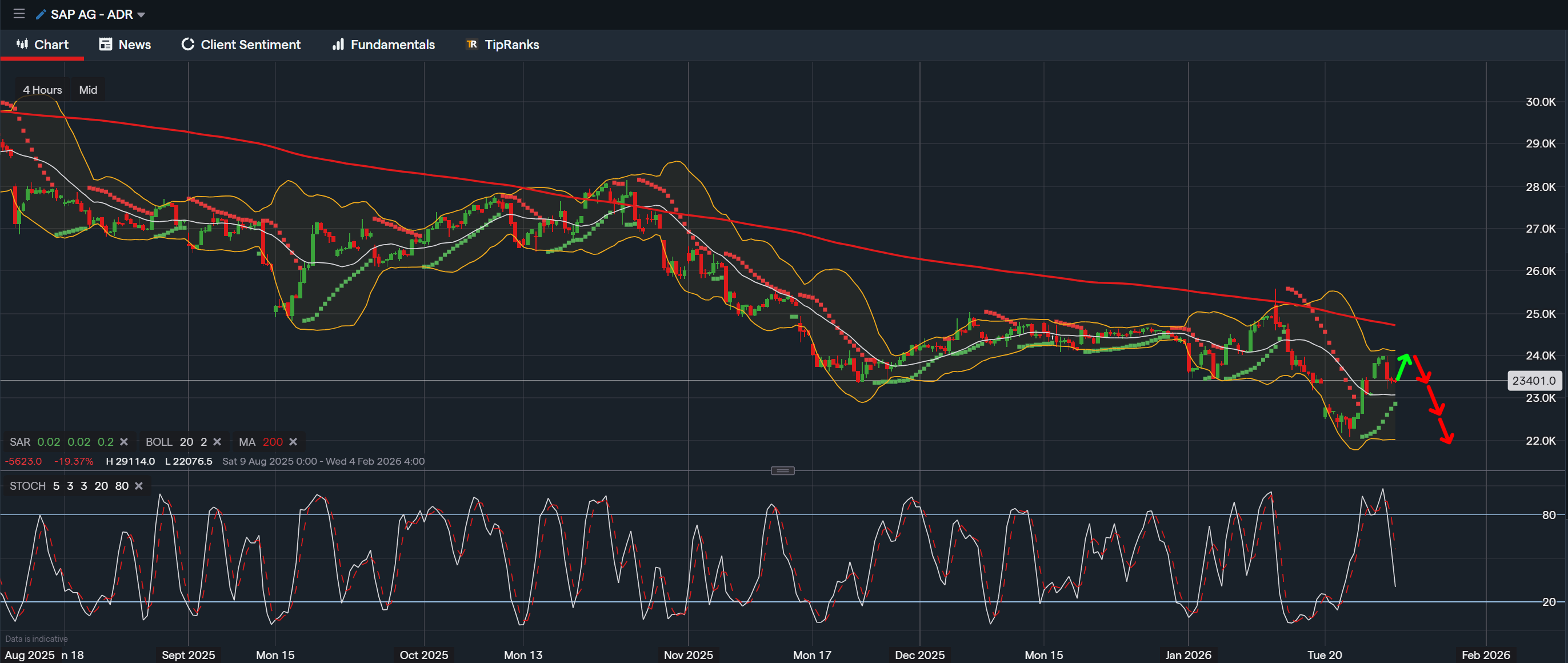Open the hamburger menu icon
Image resolution: width=1568 pixels, height=663 pixels.
point(19,13)
